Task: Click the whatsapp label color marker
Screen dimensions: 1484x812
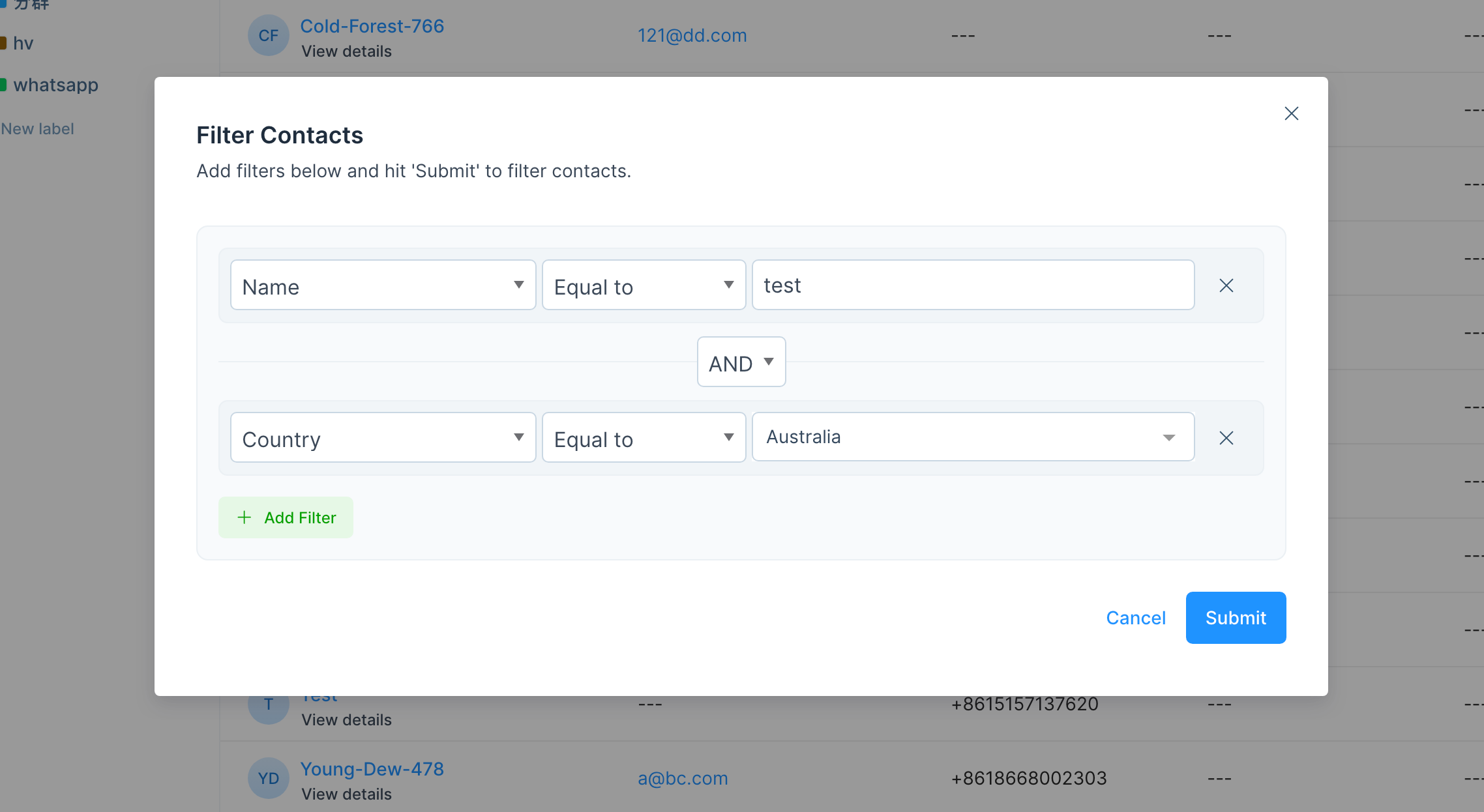Action: [x=3, y=85]
